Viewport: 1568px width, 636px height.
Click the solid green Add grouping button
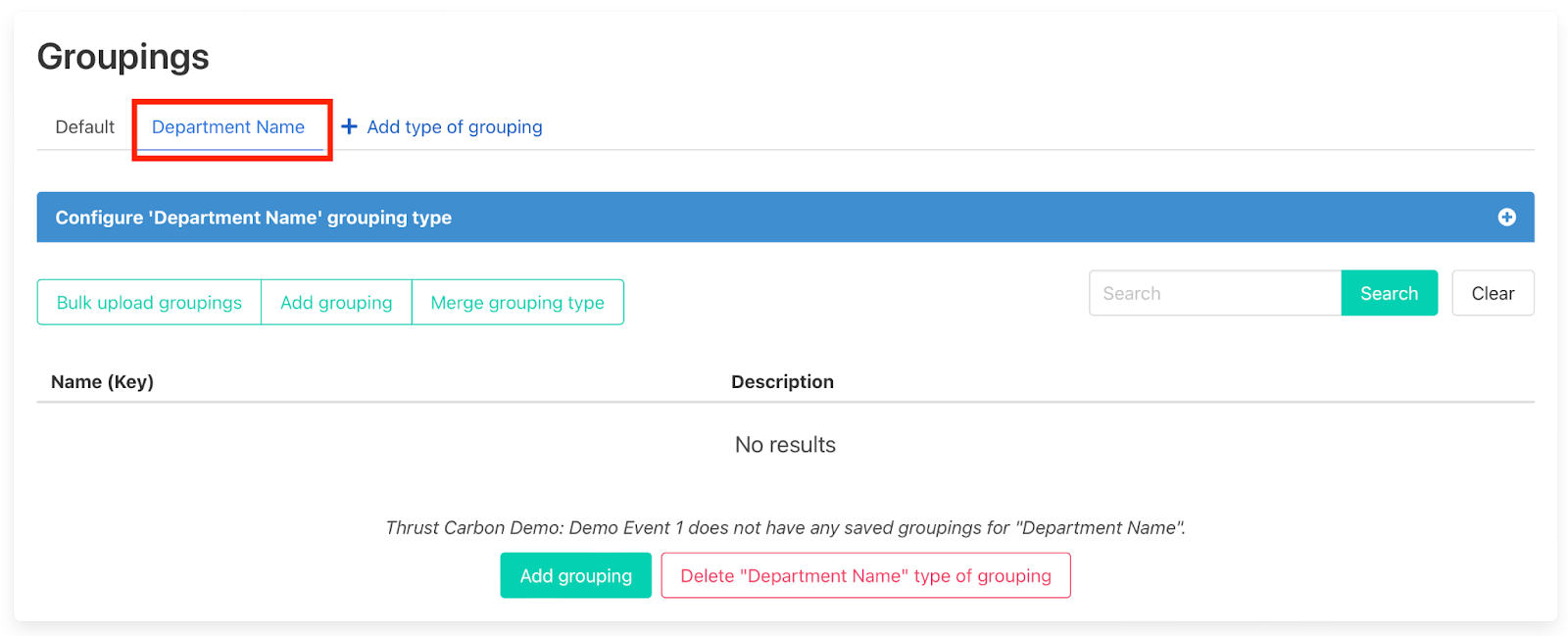pos(575,576)
